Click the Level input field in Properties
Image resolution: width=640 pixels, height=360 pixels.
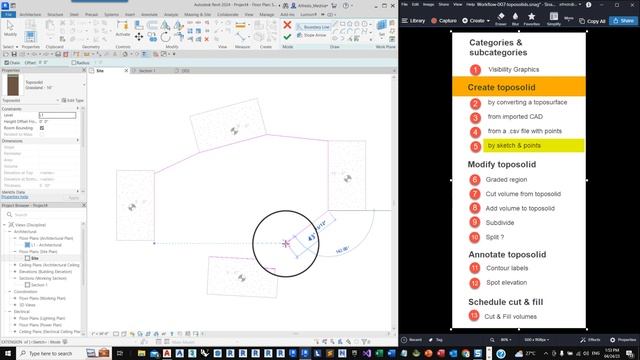[x=58, y=115]
